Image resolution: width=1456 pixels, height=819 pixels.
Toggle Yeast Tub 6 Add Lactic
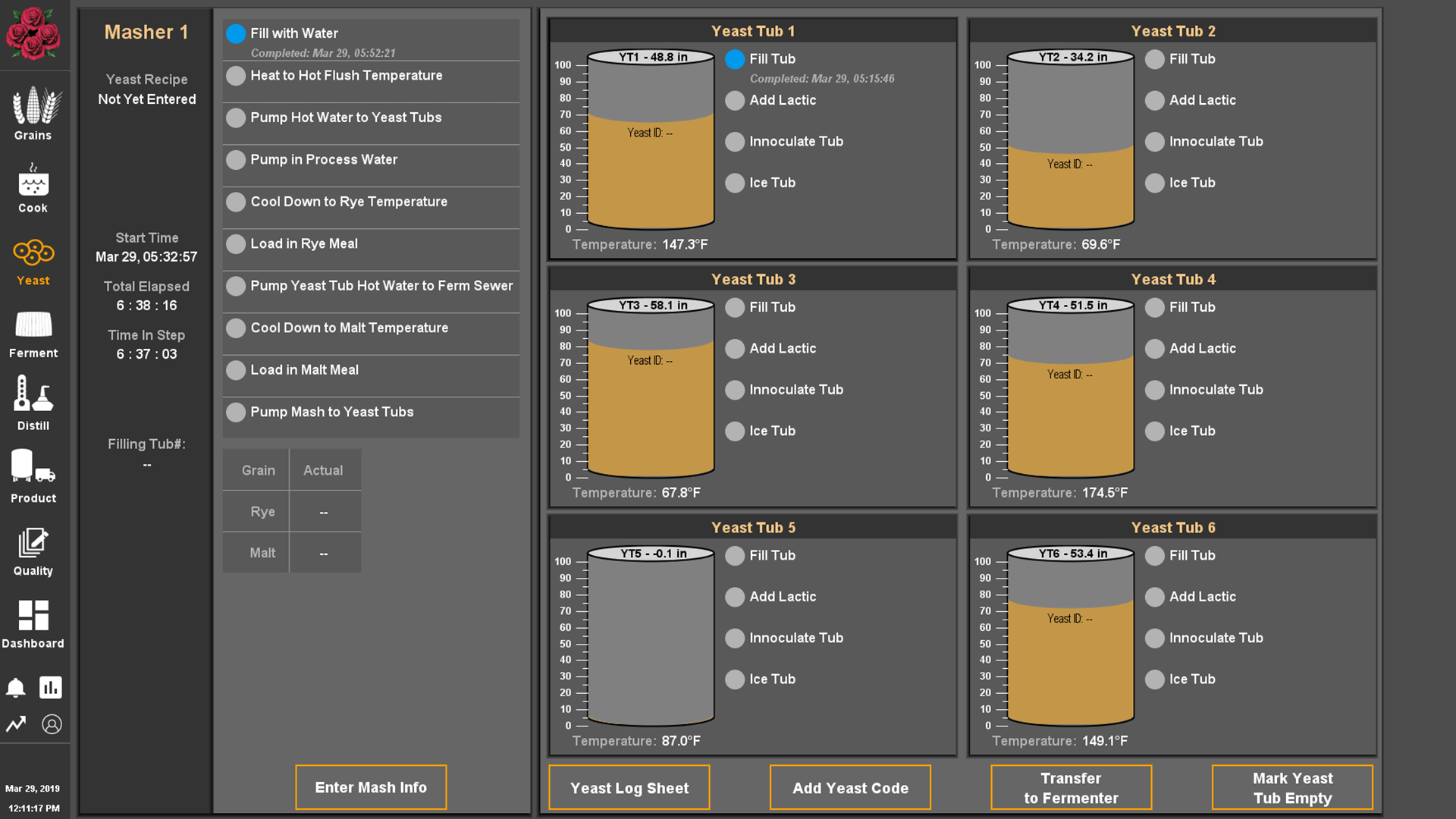(x=1155, y=597)
